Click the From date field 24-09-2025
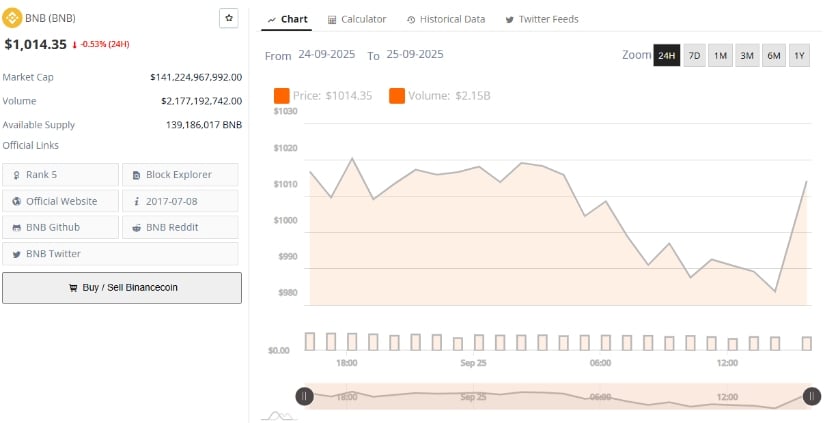Viewport: 825px width, 423px height. 327,55
